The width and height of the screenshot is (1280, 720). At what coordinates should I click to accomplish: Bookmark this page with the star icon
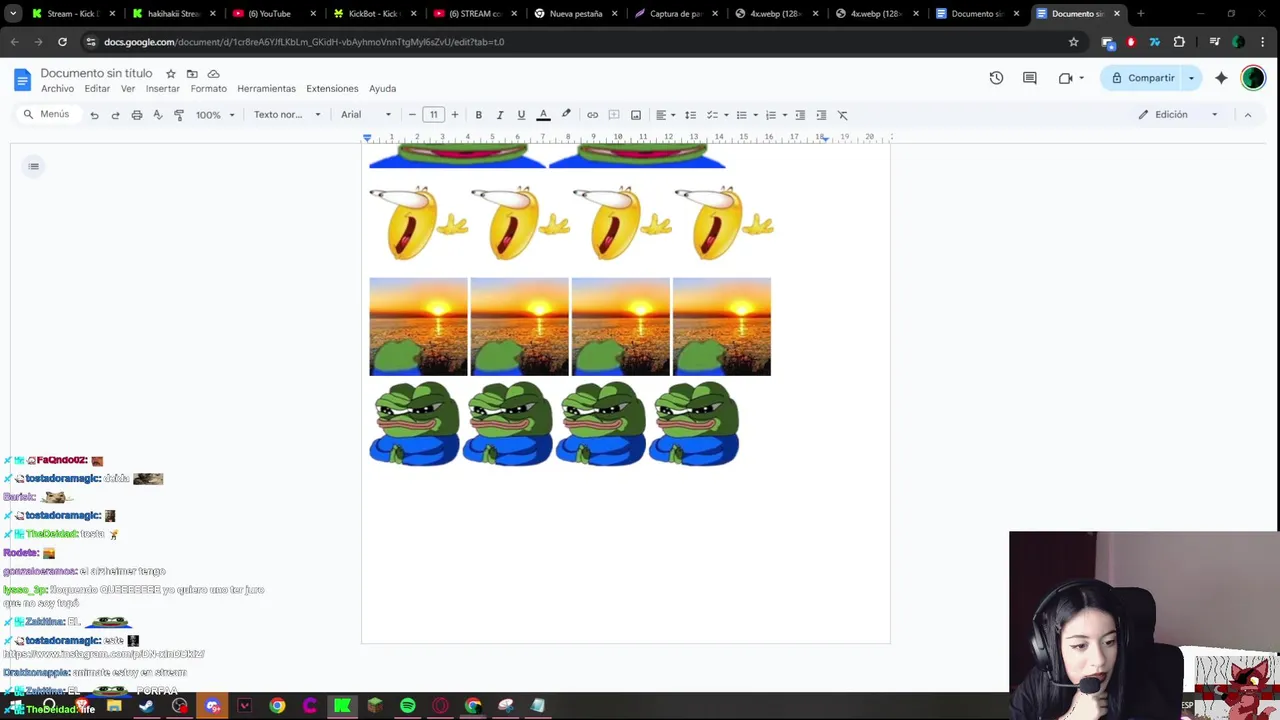[x=1073, y=42]
